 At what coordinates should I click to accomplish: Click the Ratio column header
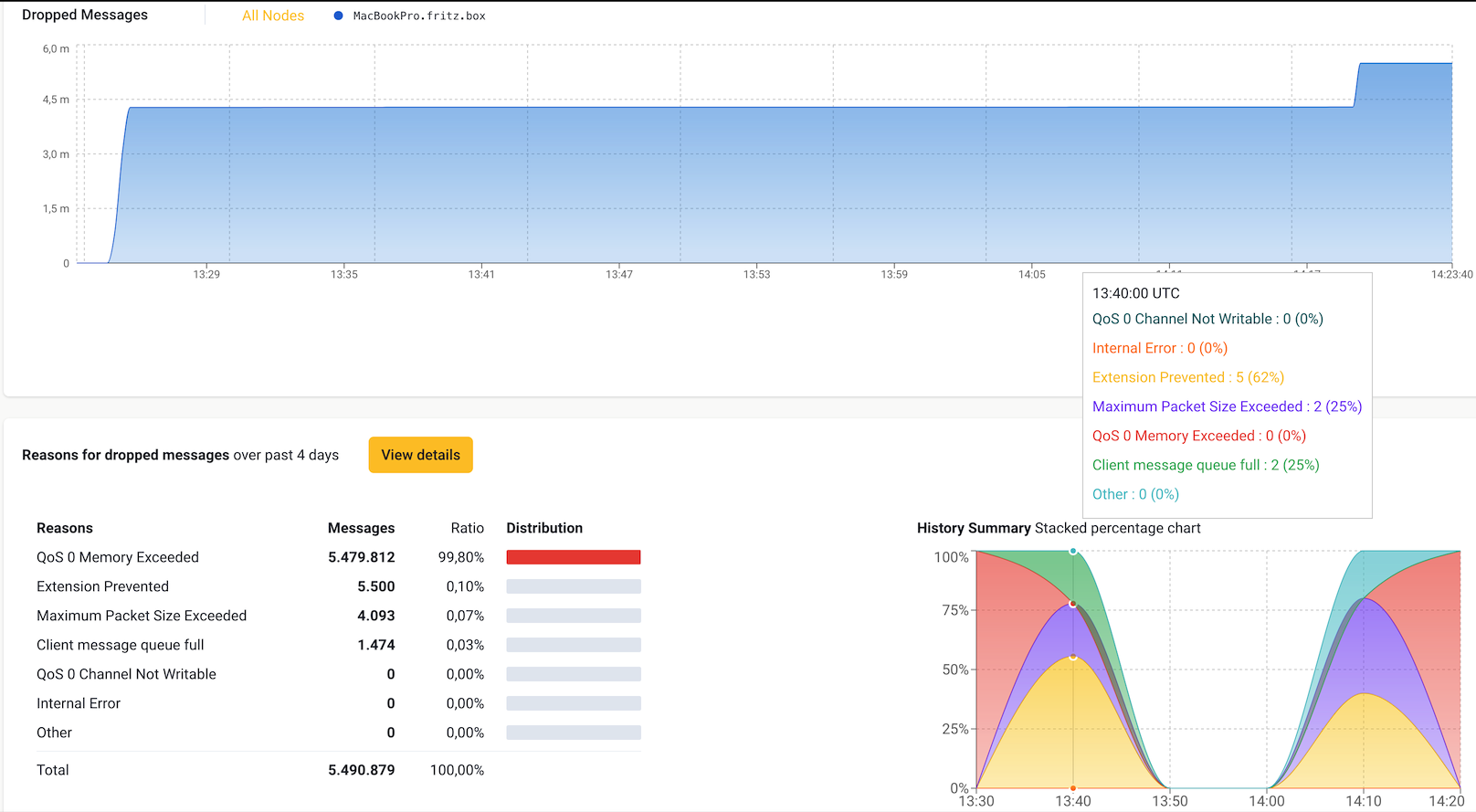468,528
